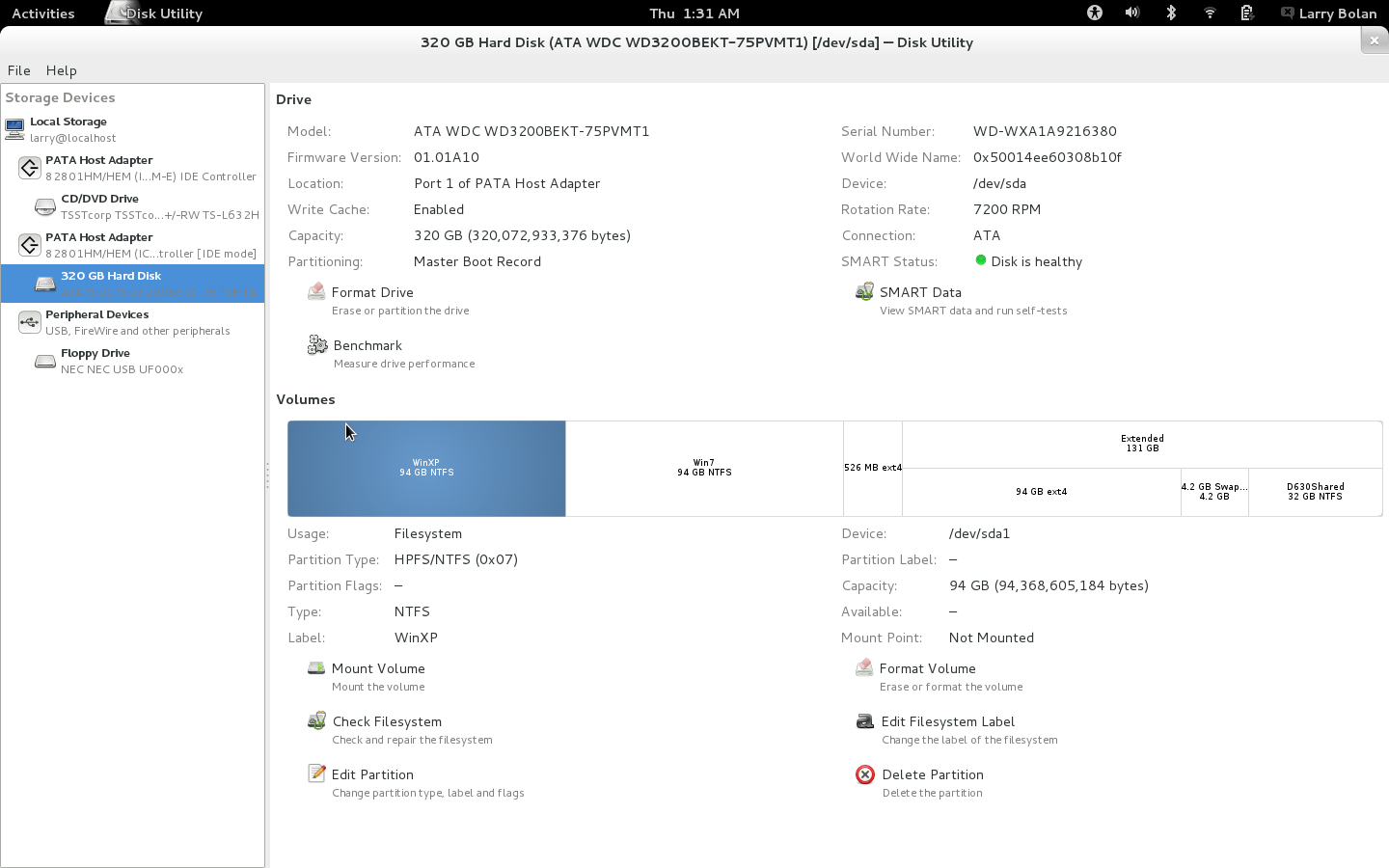The height and width of the screenshot is (868, 1389).
Task: Select the Extended 131 GB partition
Action: coord(1142,445)
